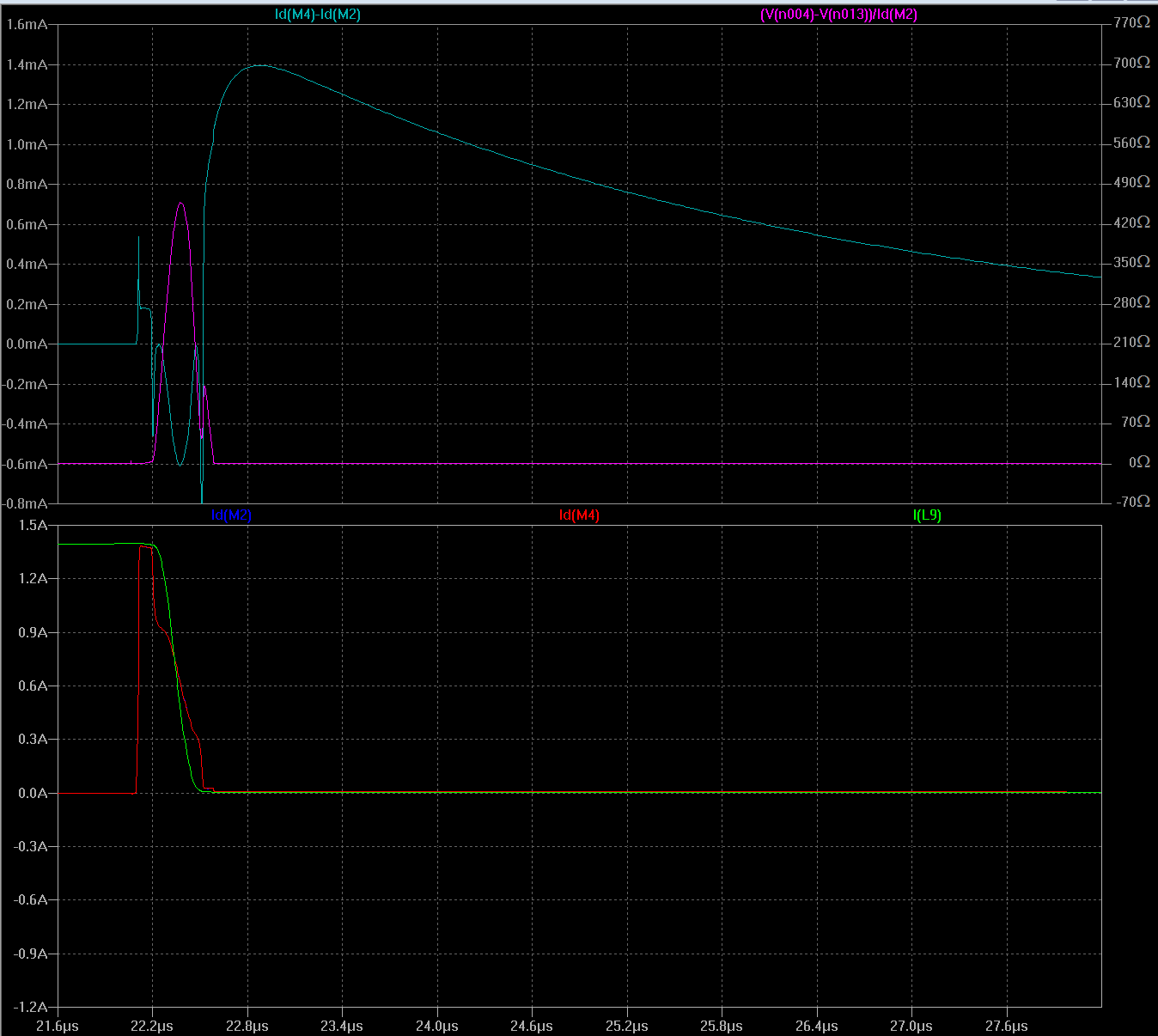Viewport: 1158px width, 1036px height.
Task: Pick the 560Ω tick label
Action: coord(1131,143)
